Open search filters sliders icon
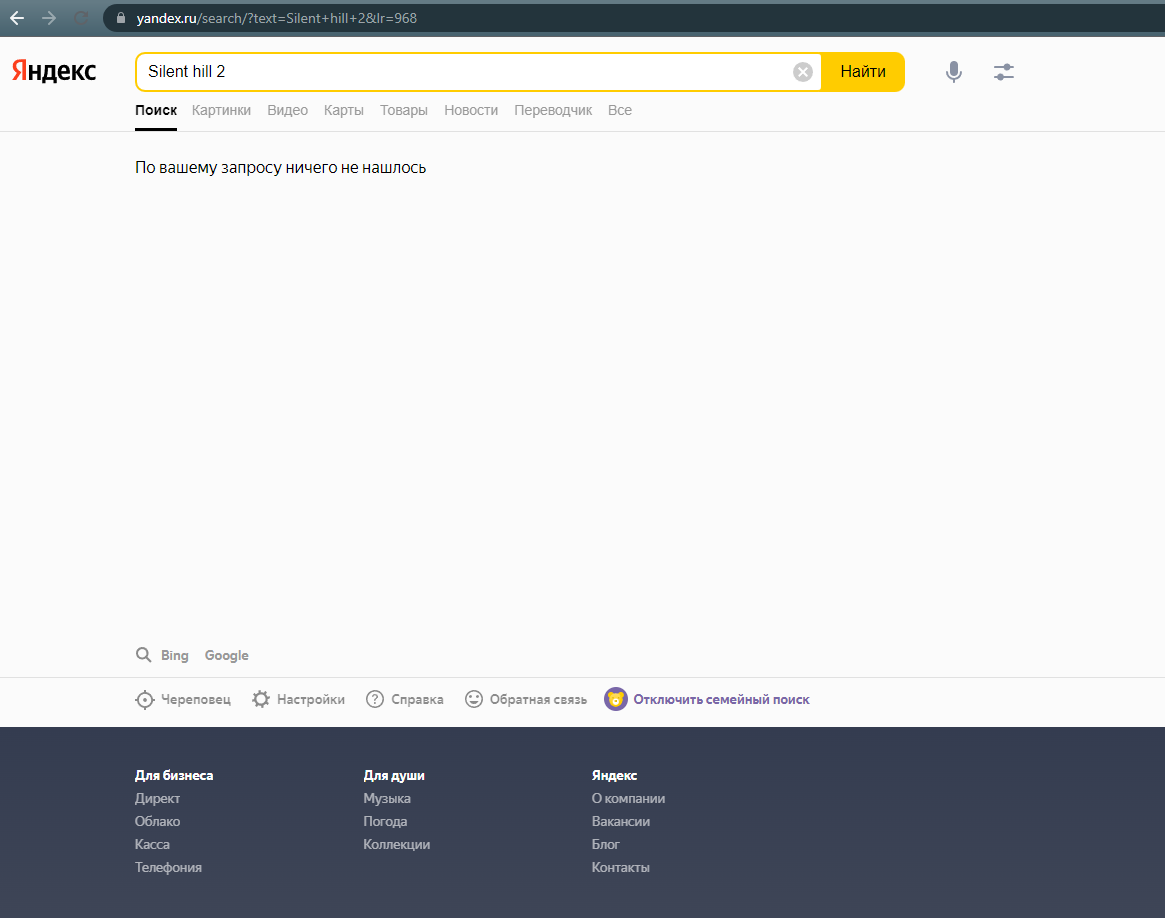Screen dimensions: 1165x918 [1004, 72]
